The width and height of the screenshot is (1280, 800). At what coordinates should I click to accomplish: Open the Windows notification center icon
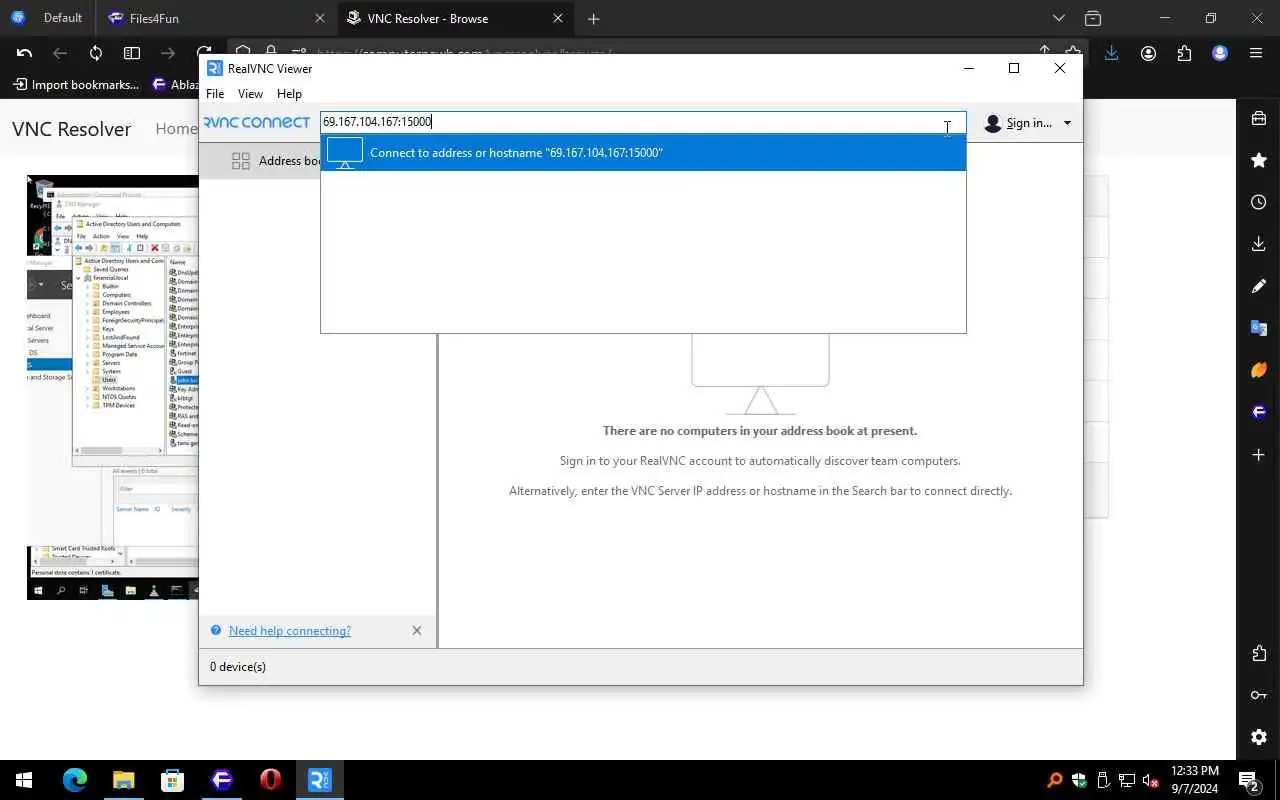click(x=1249, y=780)
